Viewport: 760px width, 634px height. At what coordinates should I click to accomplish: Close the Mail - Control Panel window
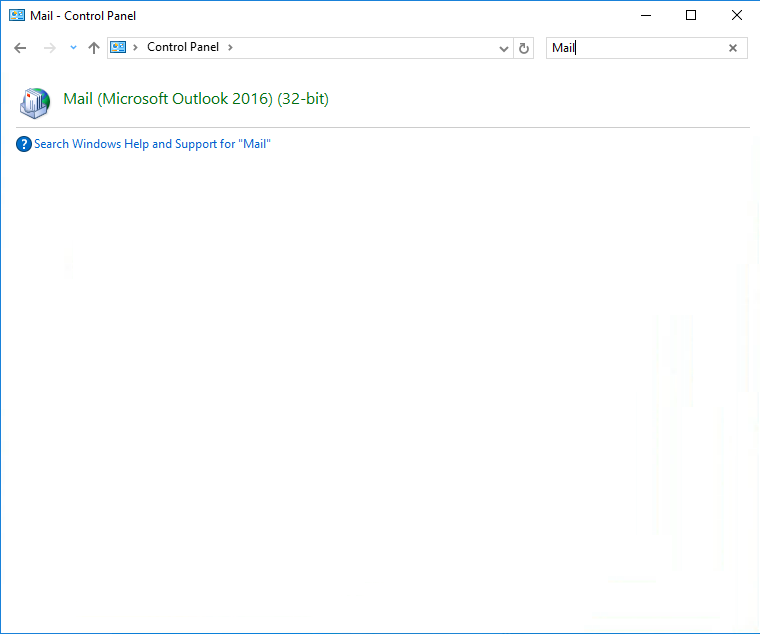click(737, 16)
